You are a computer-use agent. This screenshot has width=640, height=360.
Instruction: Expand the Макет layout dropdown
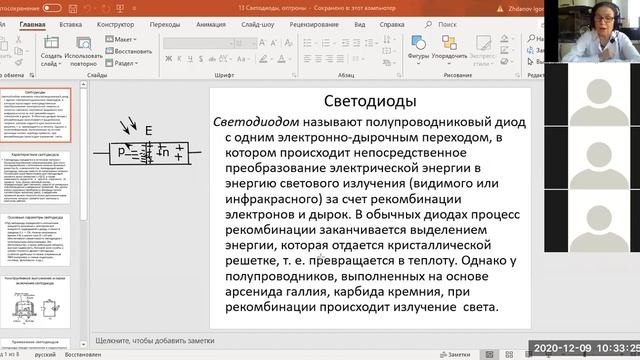click(121, 39)
